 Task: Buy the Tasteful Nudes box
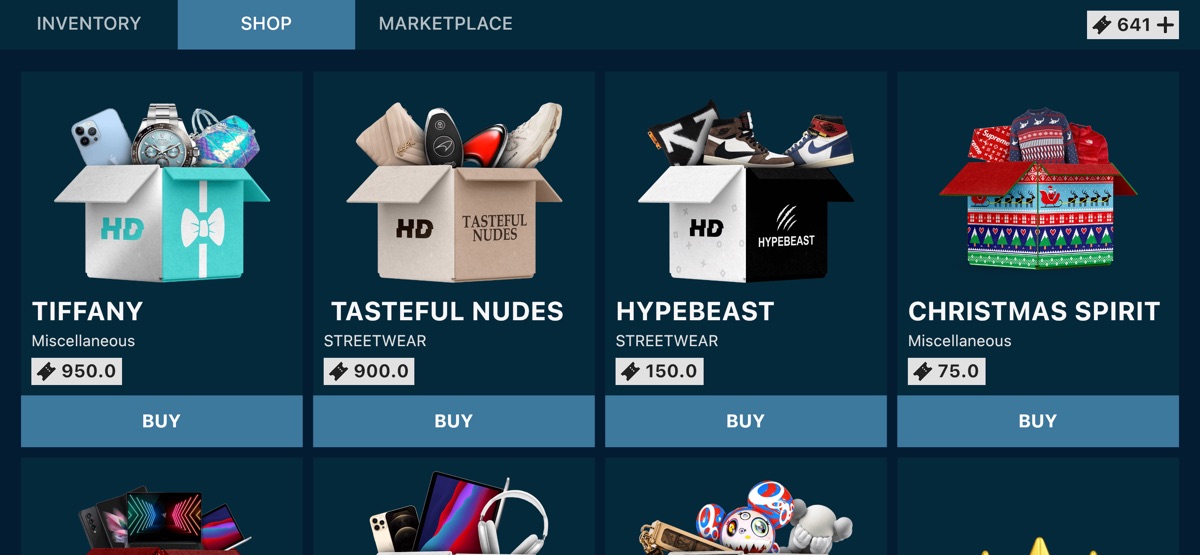[453, 421]
